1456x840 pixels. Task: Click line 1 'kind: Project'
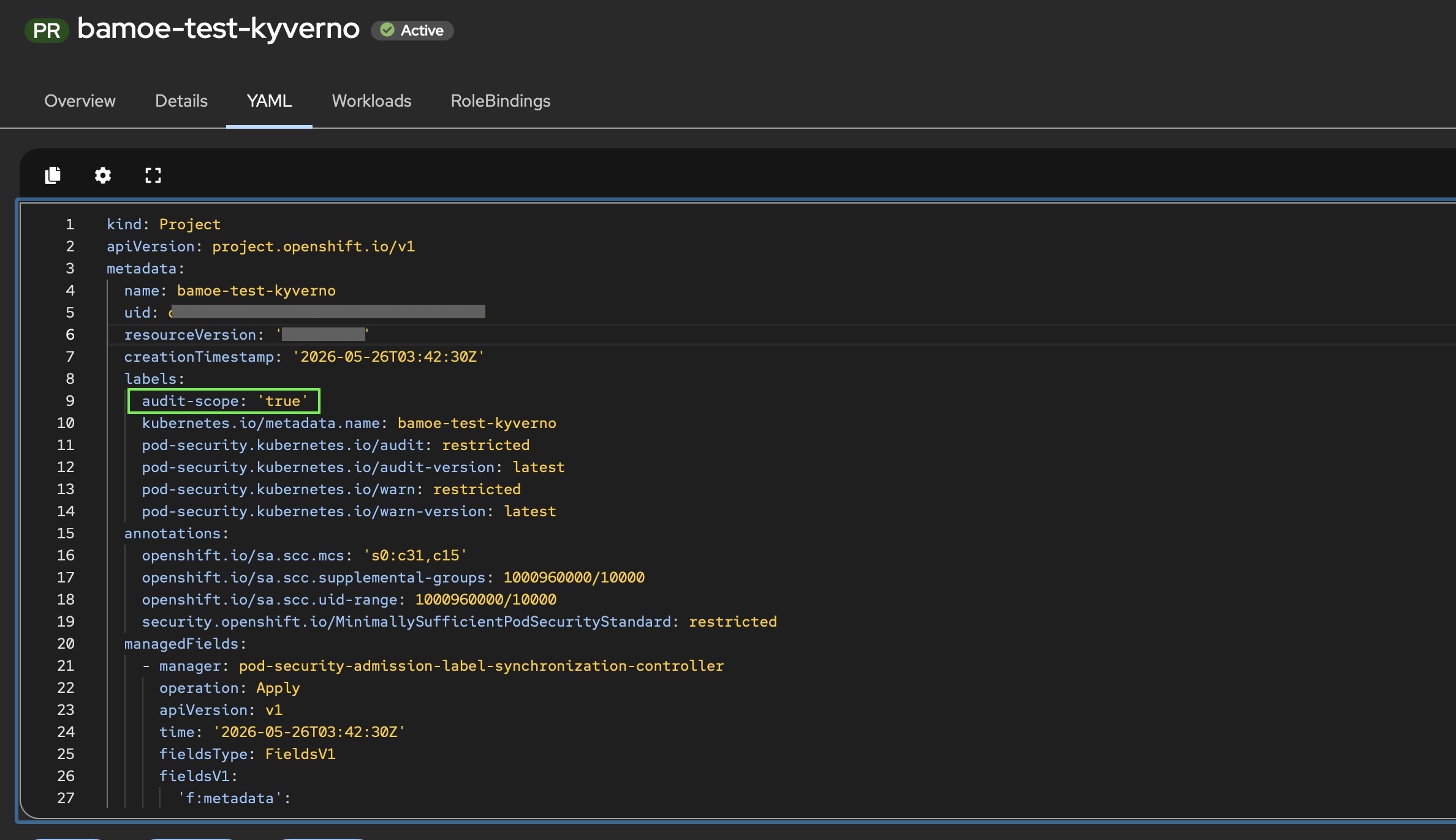[164, 224]
